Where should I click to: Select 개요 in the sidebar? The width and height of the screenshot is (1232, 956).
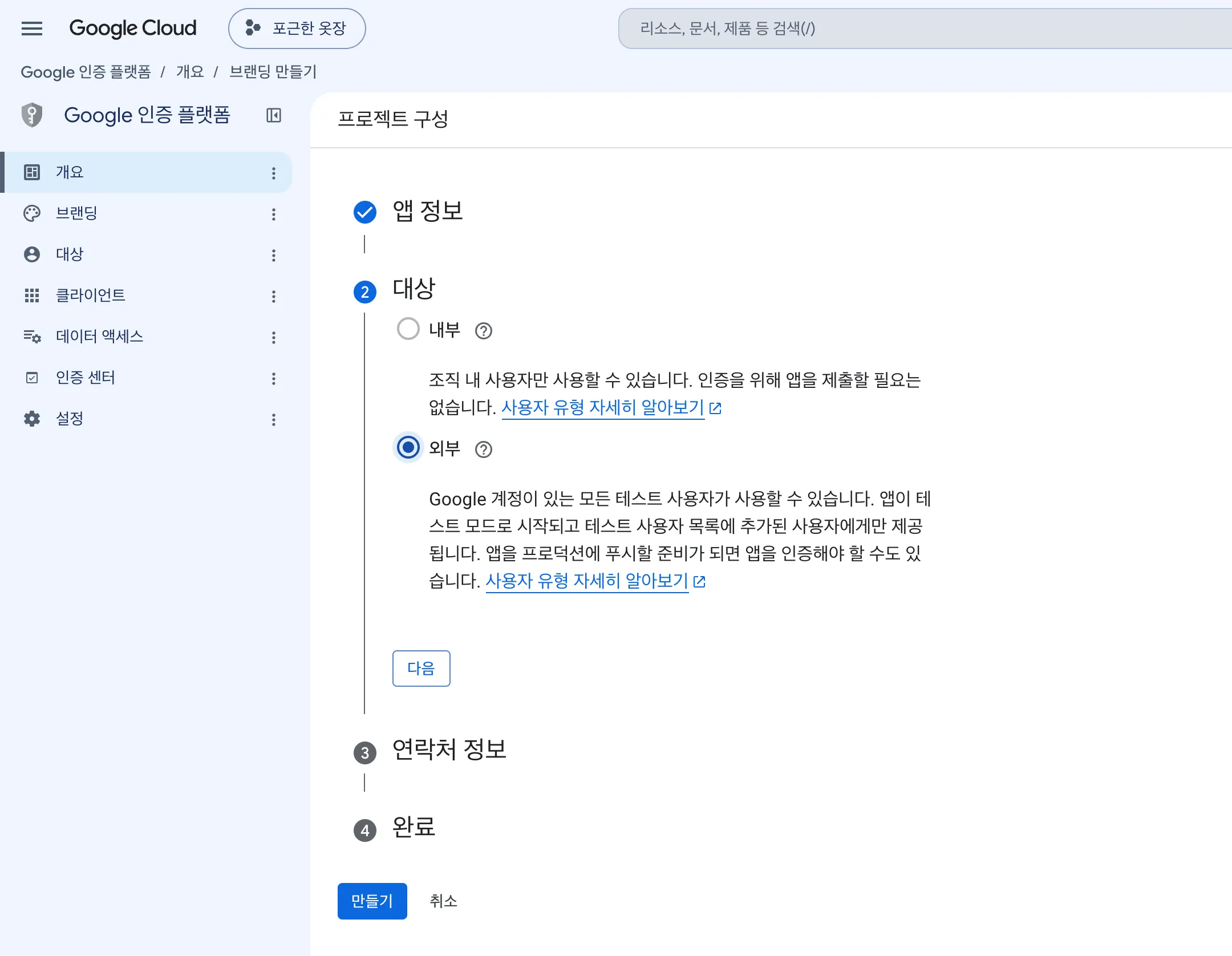point(147,172)
